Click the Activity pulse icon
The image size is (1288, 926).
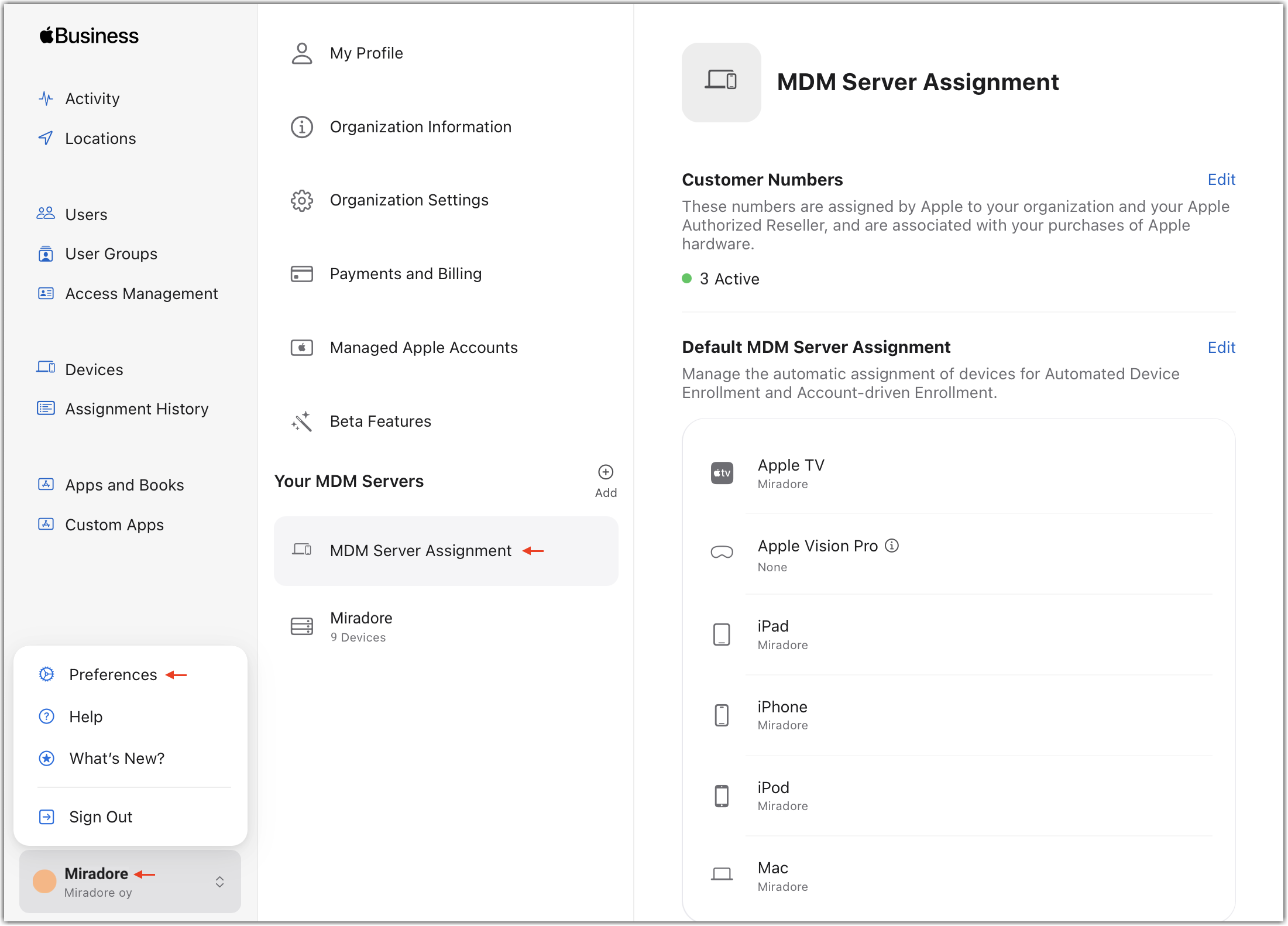(46, 98)
